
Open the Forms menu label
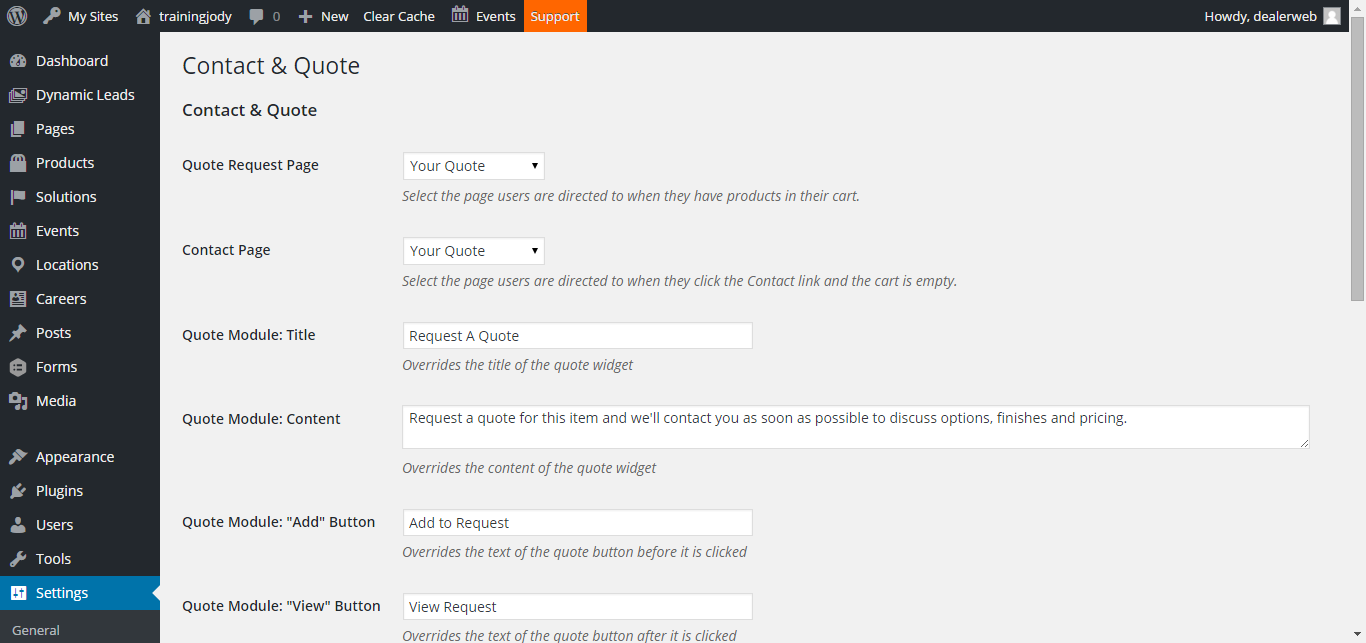pyautogui.click(x=56, y=367)
